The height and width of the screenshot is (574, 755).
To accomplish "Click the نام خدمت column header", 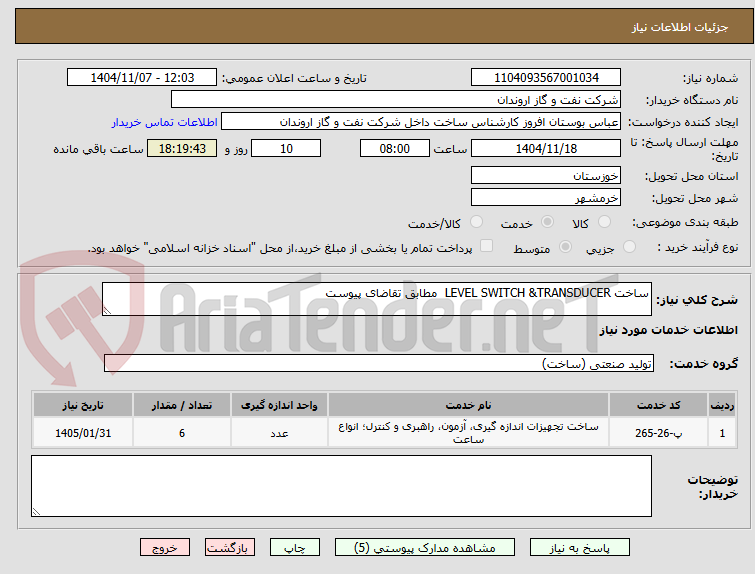I will click(x=468, y=405).
